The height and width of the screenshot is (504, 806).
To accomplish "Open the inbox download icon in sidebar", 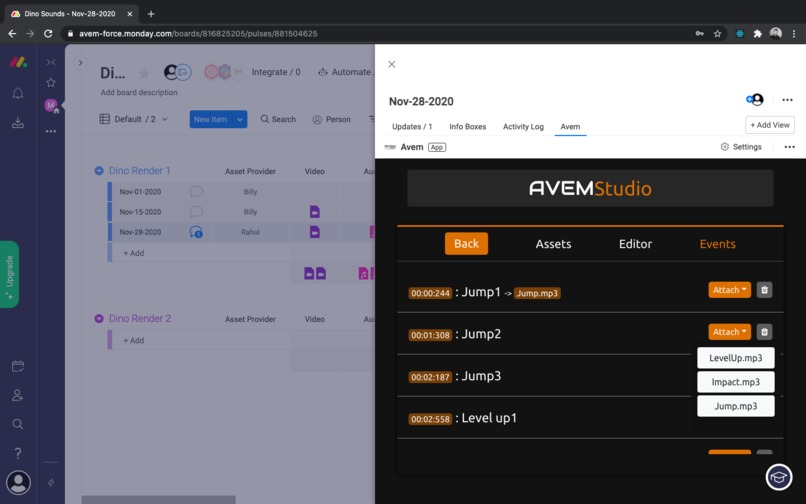I will click(x=18, y=122).
